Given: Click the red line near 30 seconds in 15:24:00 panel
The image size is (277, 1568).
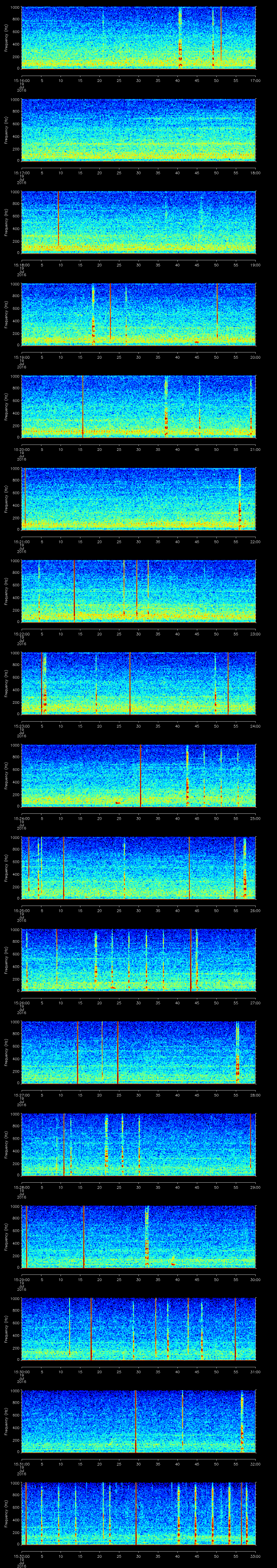Looking at the screenshot, I should [x=140, y=775].
